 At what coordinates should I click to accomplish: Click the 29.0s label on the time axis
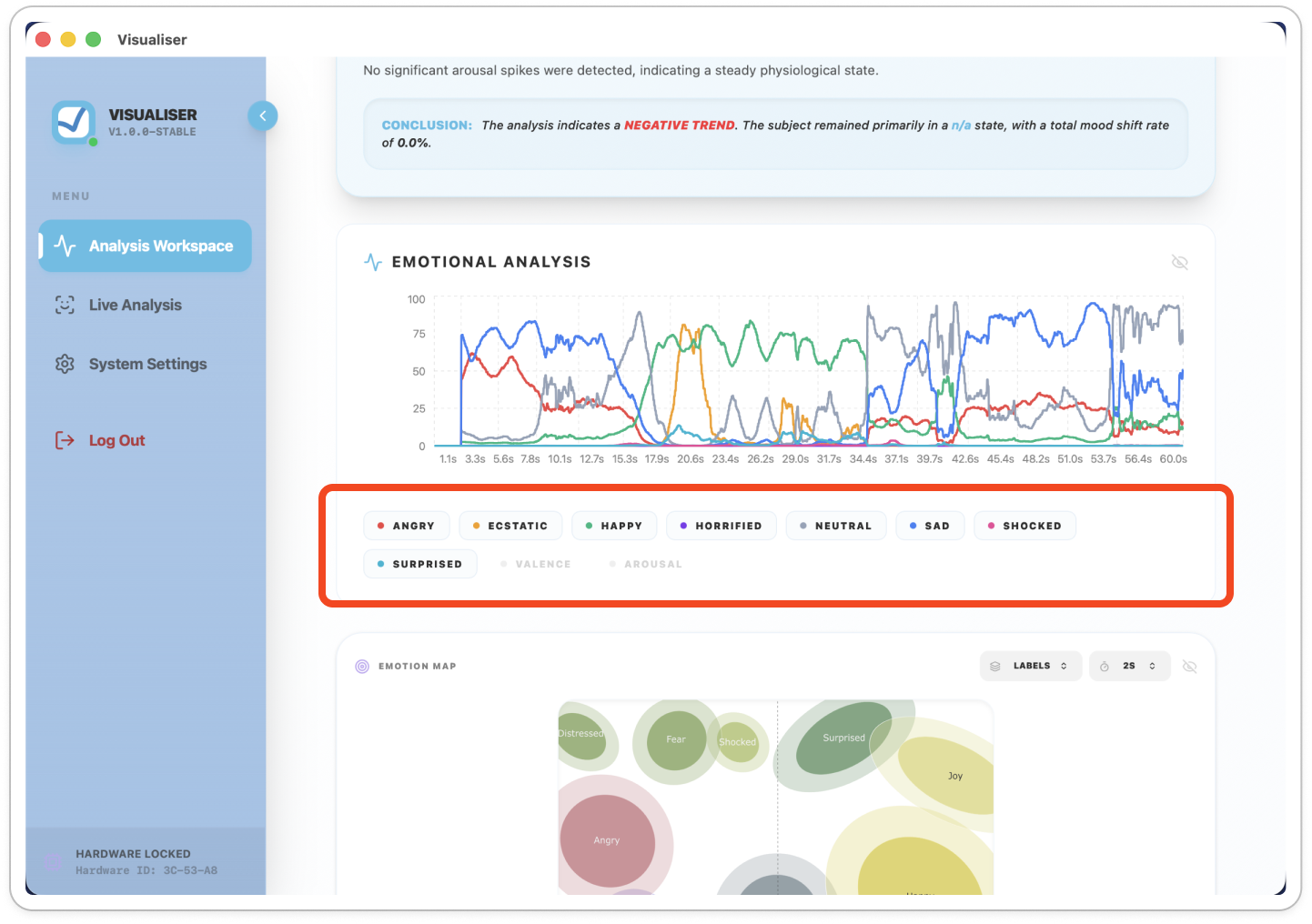pos(795,459)
